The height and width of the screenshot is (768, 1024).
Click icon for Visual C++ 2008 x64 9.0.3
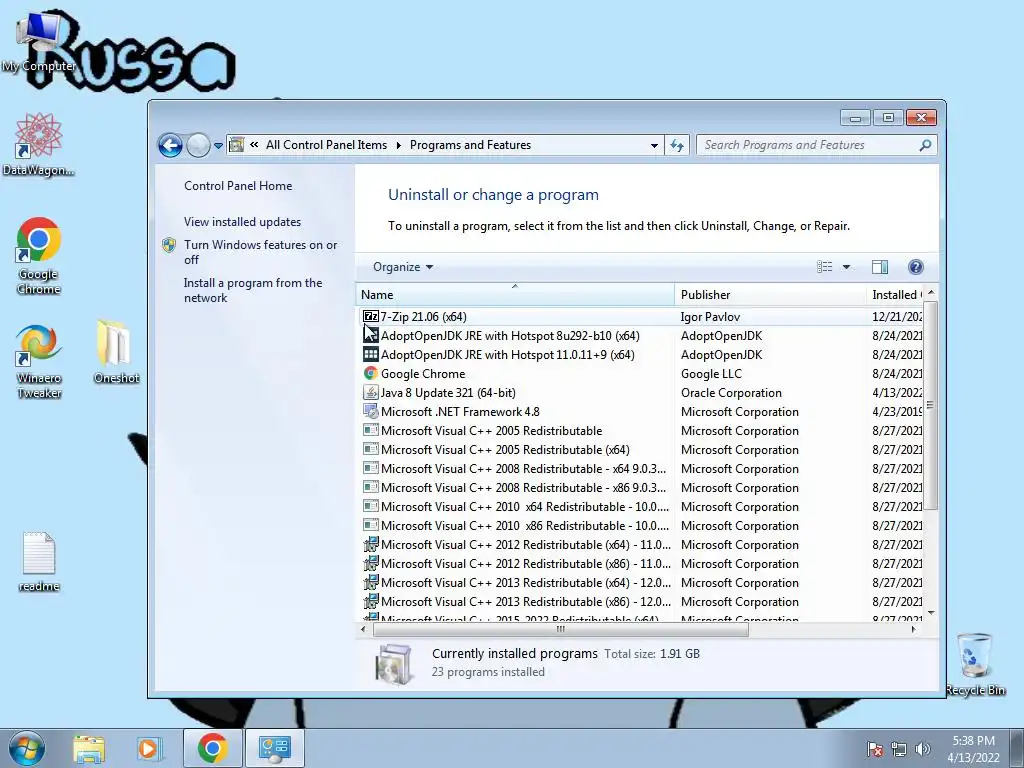click(x=370, y=469)
